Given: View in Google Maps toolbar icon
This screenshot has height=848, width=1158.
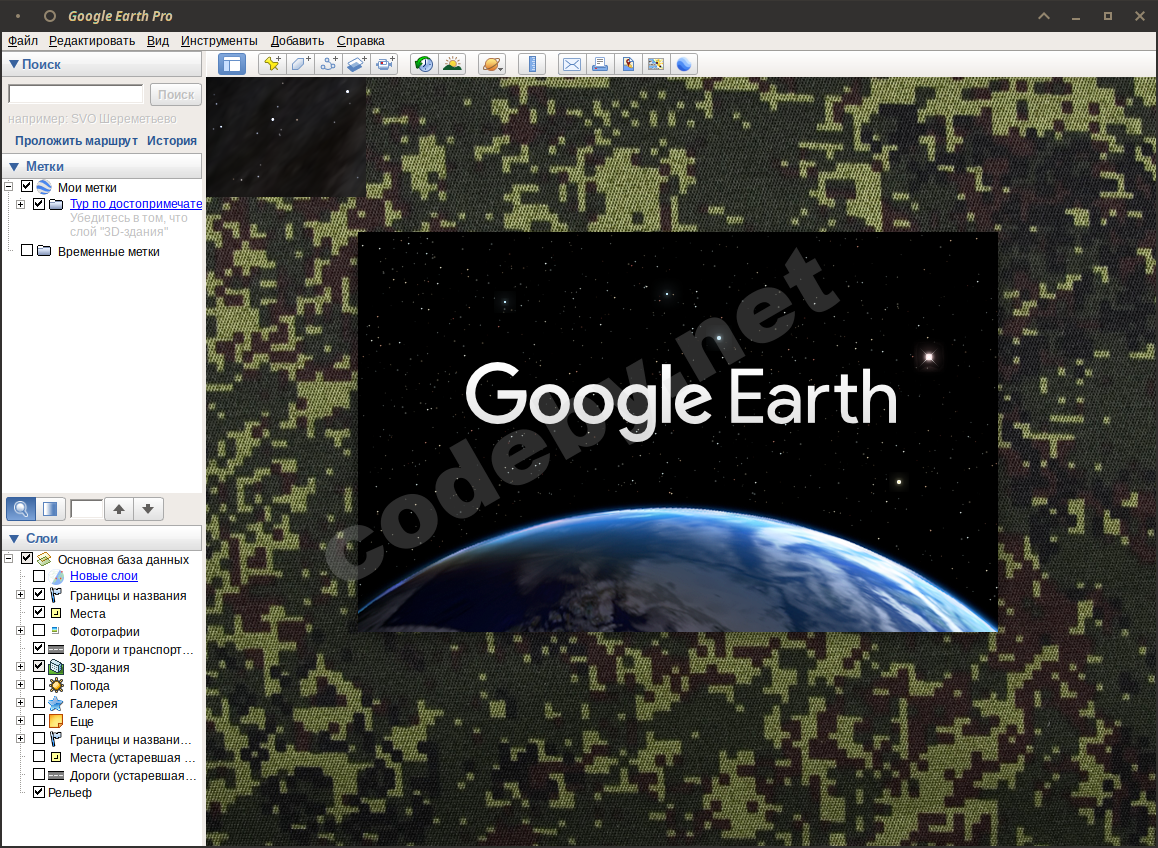Looking at the screenshot, I should [x=656, y=64].
